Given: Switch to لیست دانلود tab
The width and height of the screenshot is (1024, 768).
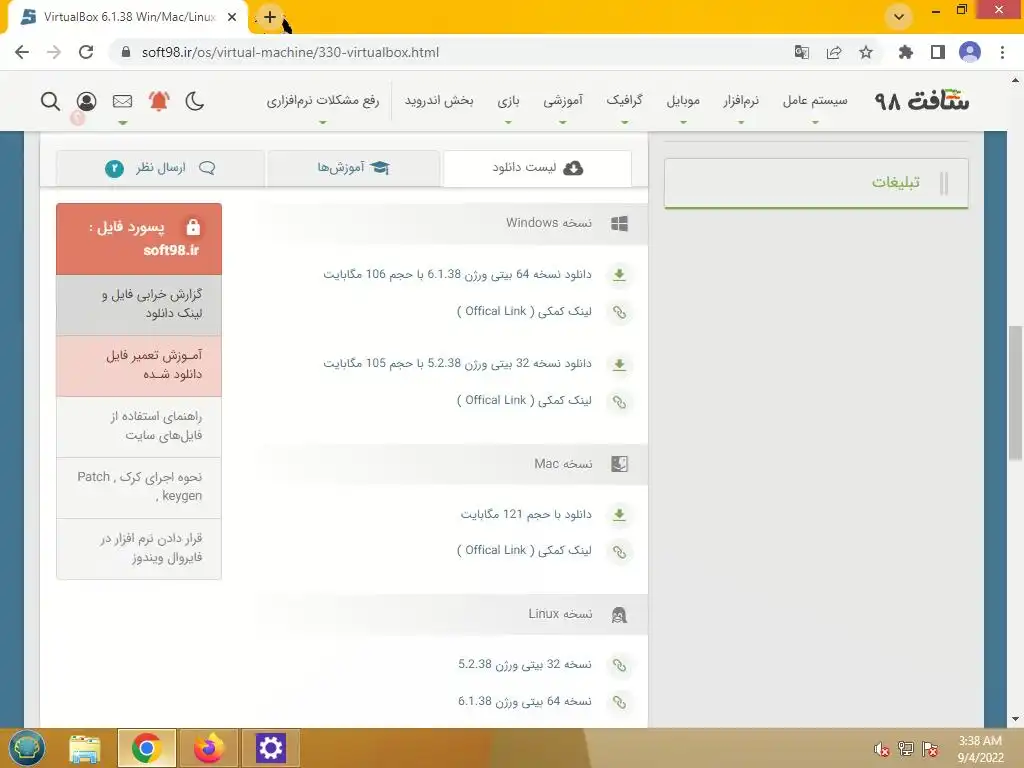Looking at the screenshot, I should tap(537, 168).
